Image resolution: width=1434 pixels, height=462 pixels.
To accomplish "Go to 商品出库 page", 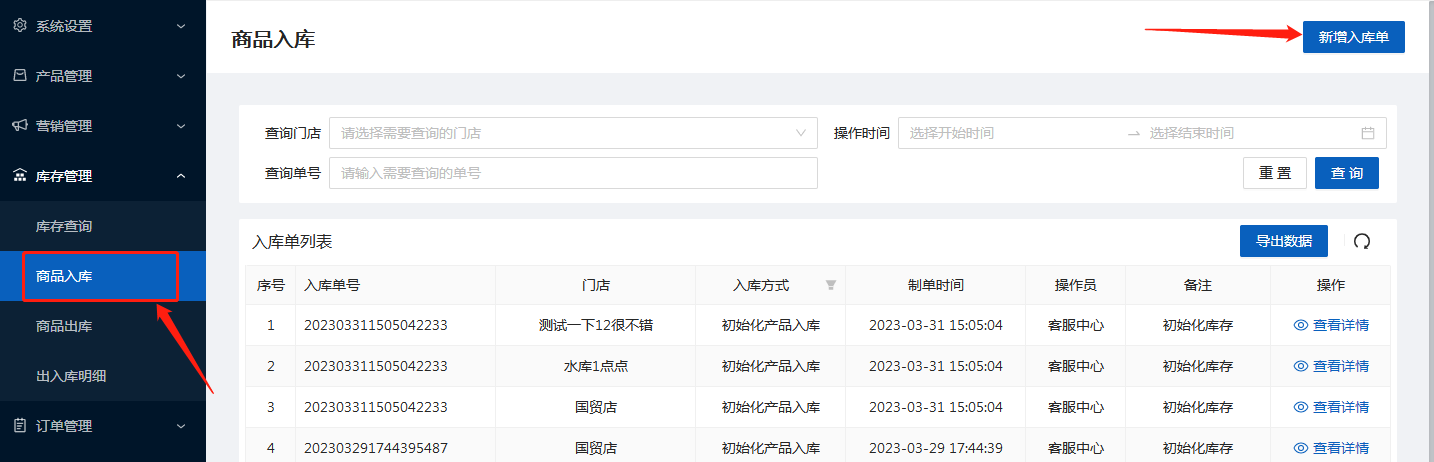I will point(64,326).
